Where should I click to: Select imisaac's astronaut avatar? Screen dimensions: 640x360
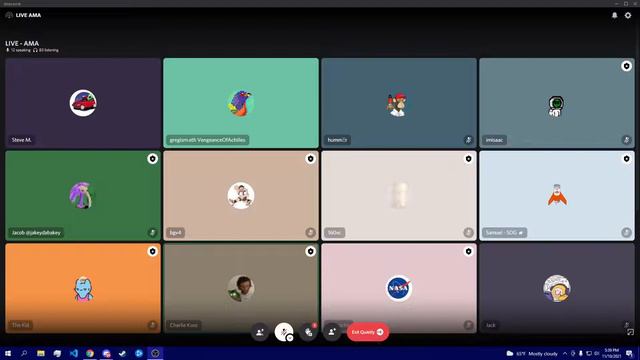[x=556, y=106]
